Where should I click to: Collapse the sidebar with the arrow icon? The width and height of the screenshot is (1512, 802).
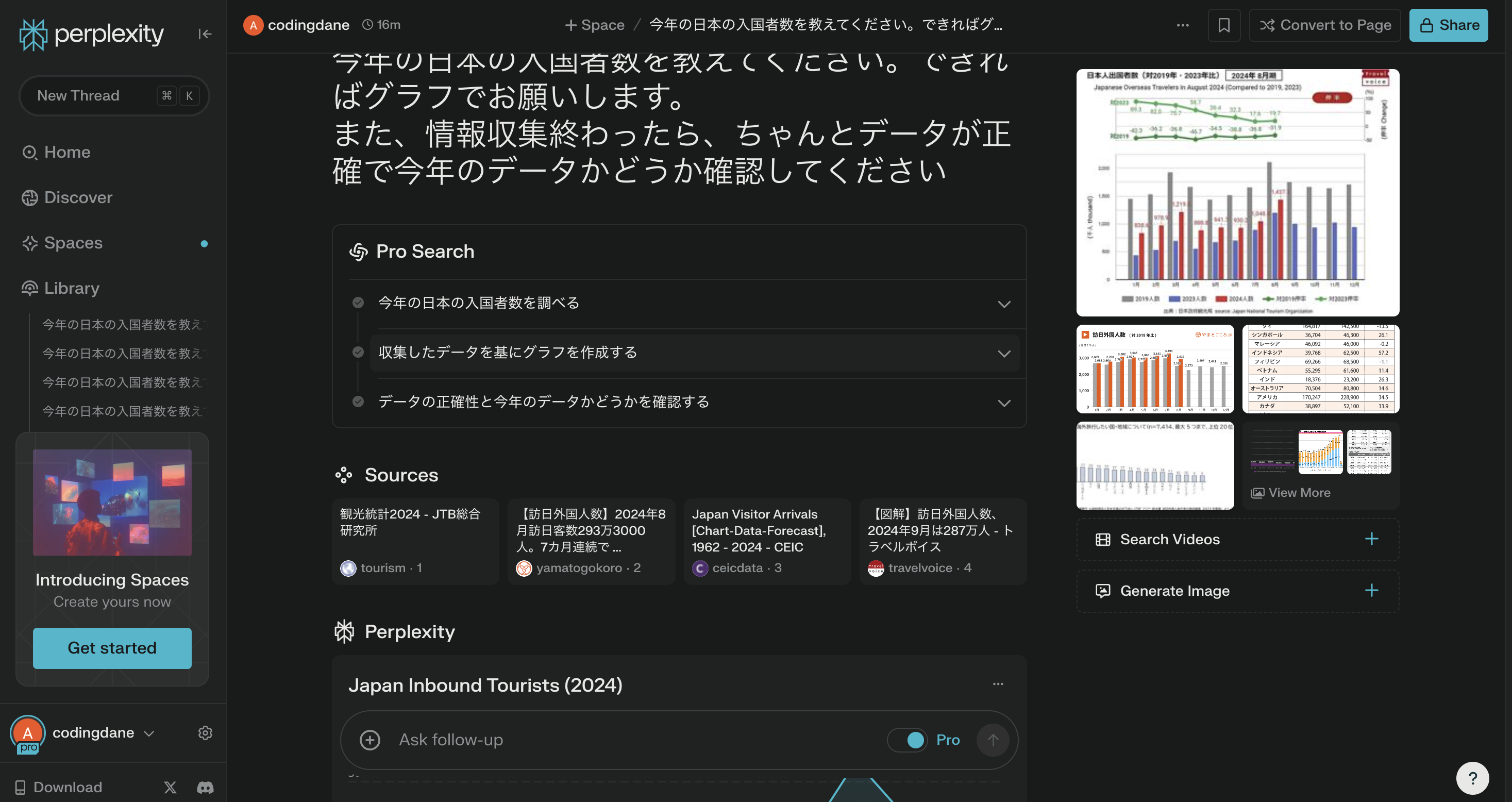coord(205,34)
